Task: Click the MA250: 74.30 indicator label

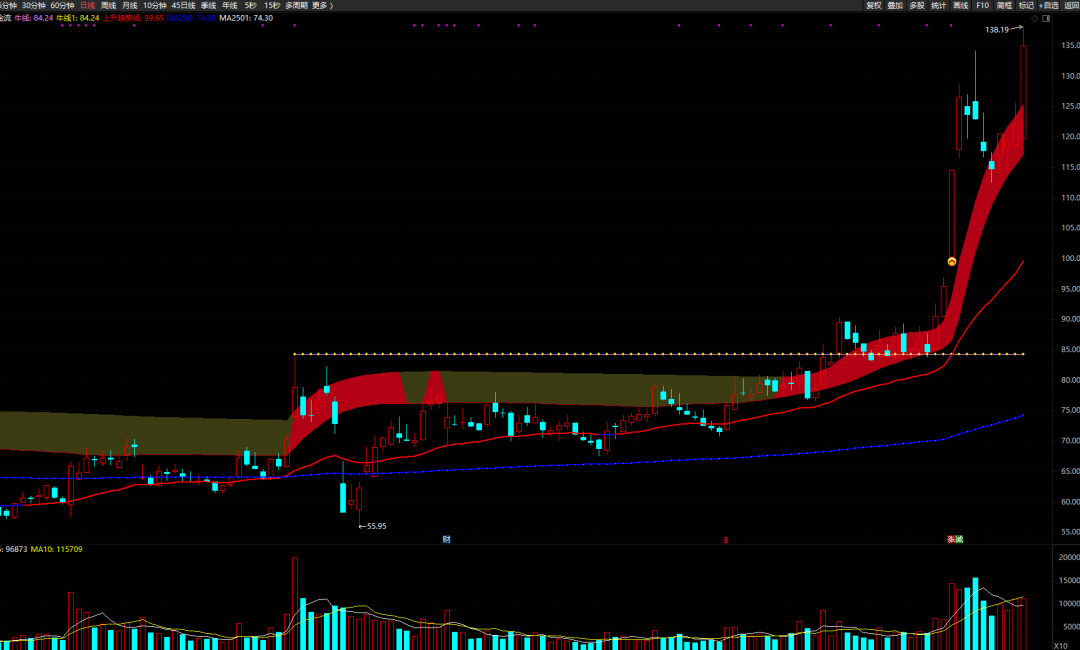Action: coord(191,18)
